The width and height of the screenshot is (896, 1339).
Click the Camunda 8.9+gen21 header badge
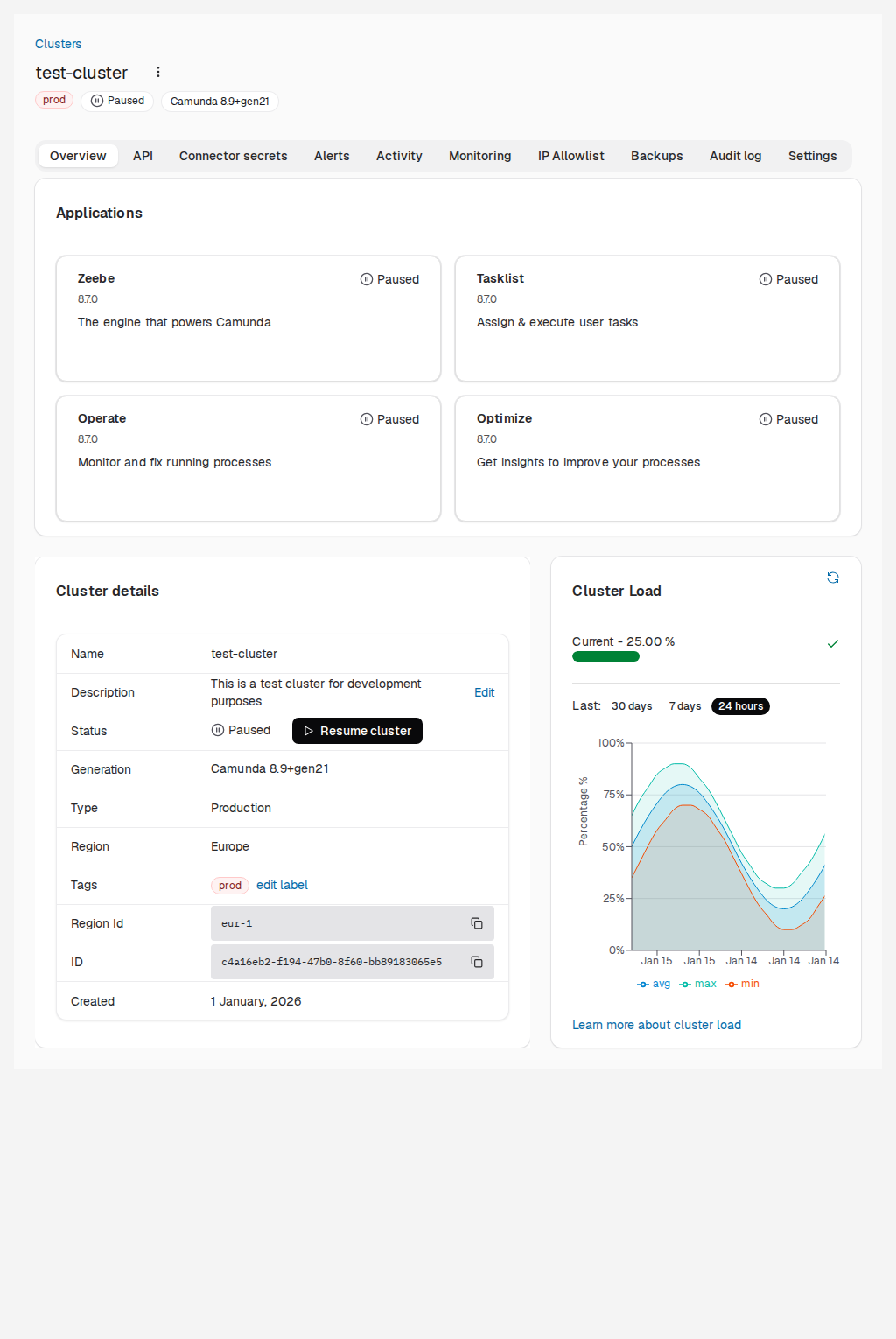pos(220,102)
